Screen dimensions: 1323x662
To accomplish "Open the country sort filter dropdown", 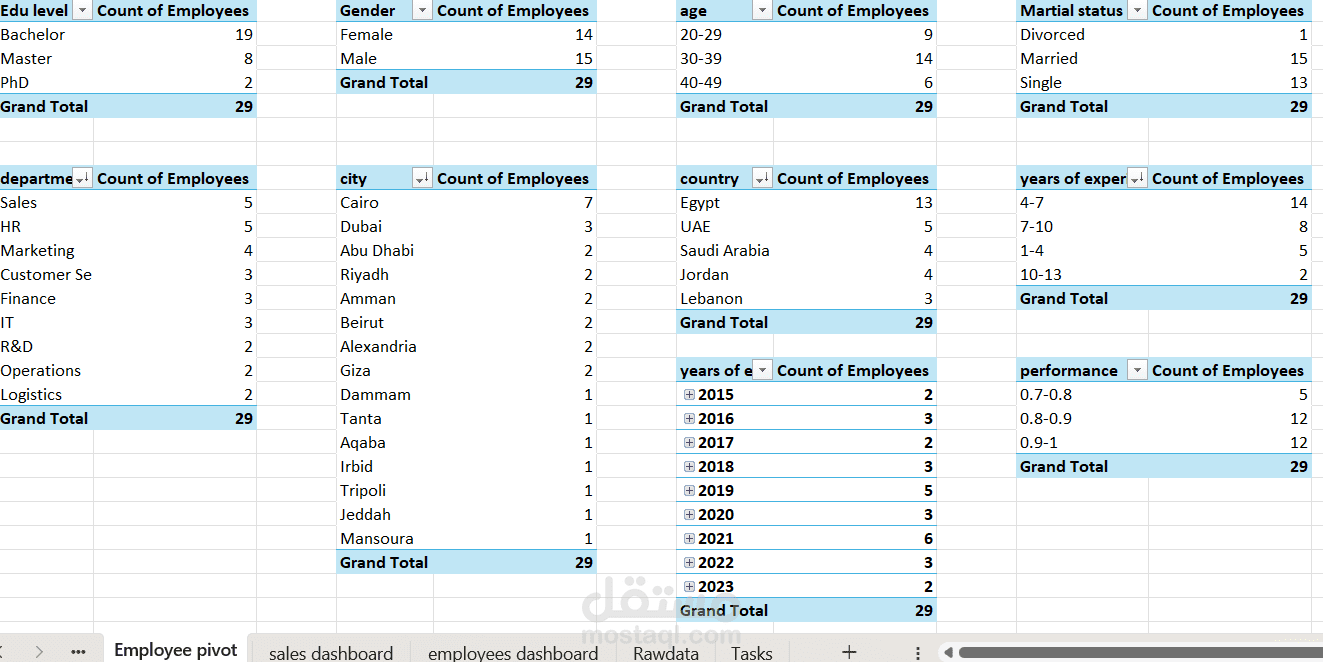I will pos(762,179).
